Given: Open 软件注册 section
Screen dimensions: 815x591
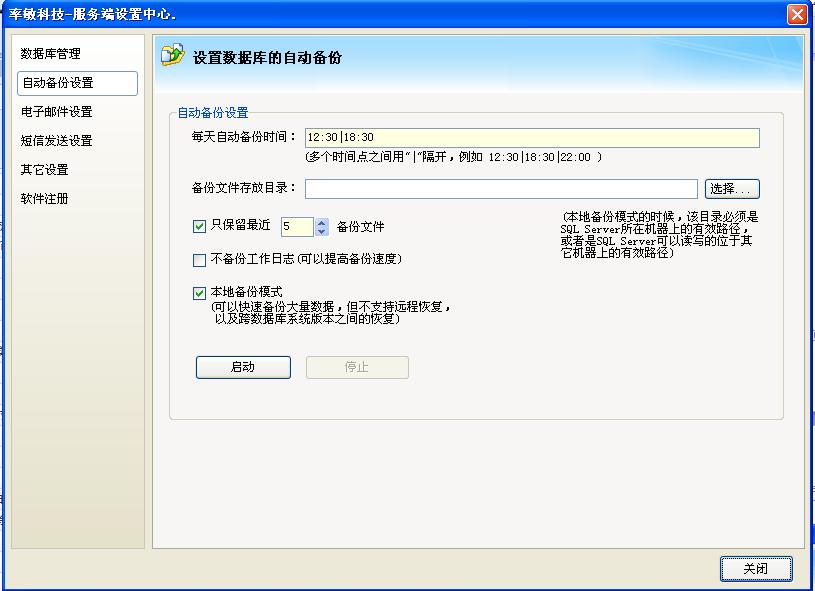Looking at the screenshot, I should (x=45, y=199).
